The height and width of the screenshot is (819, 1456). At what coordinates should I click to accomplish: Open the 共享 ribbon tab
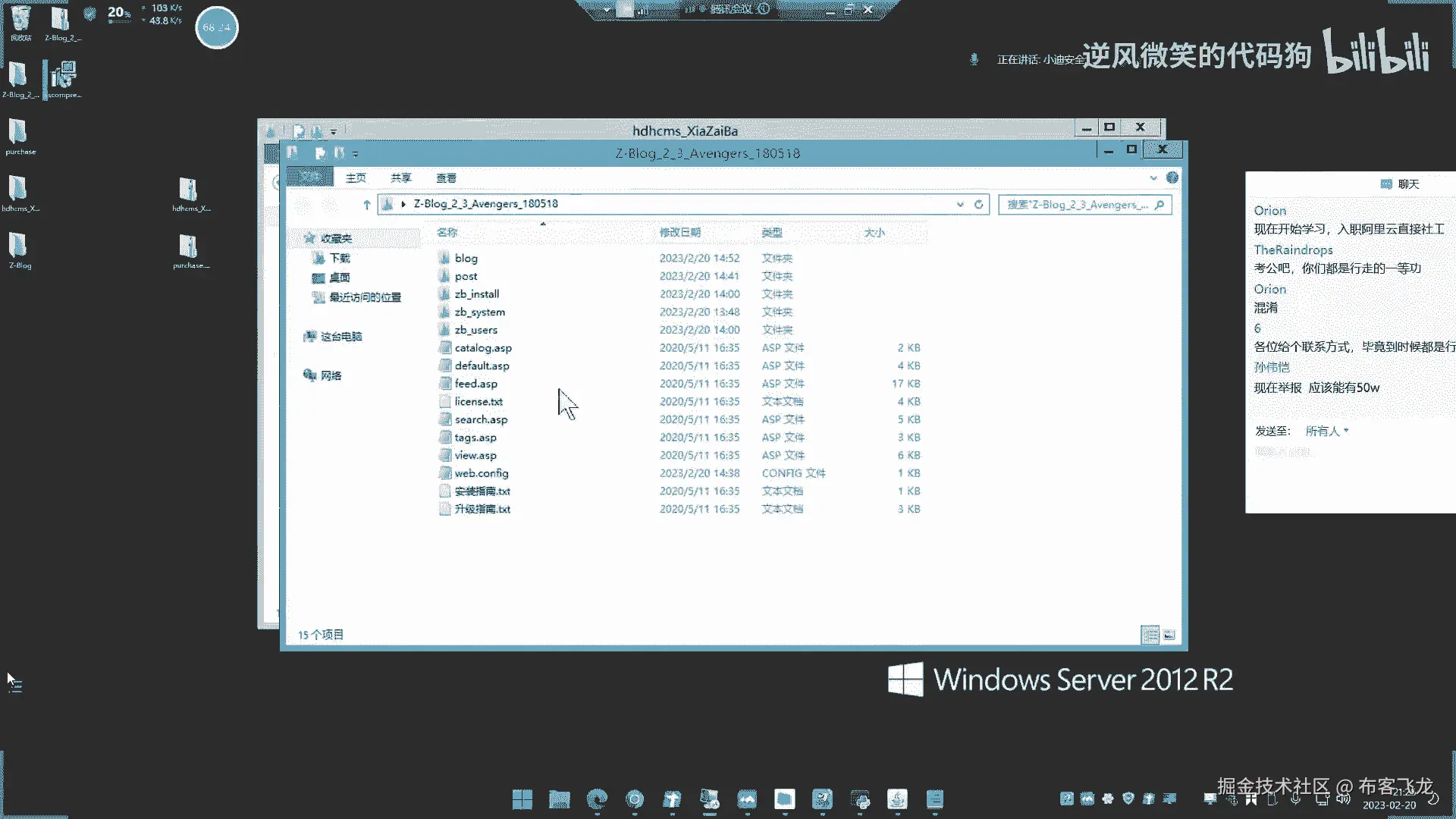(400, 178)
